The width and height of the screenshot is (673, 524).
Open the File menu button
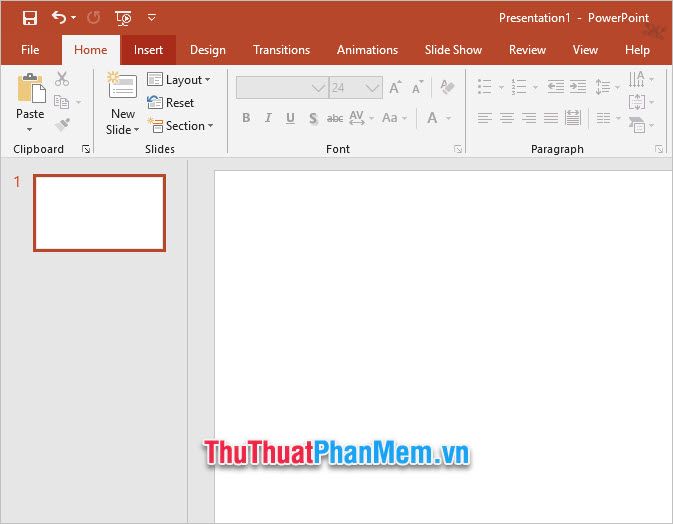coord(30,50)
